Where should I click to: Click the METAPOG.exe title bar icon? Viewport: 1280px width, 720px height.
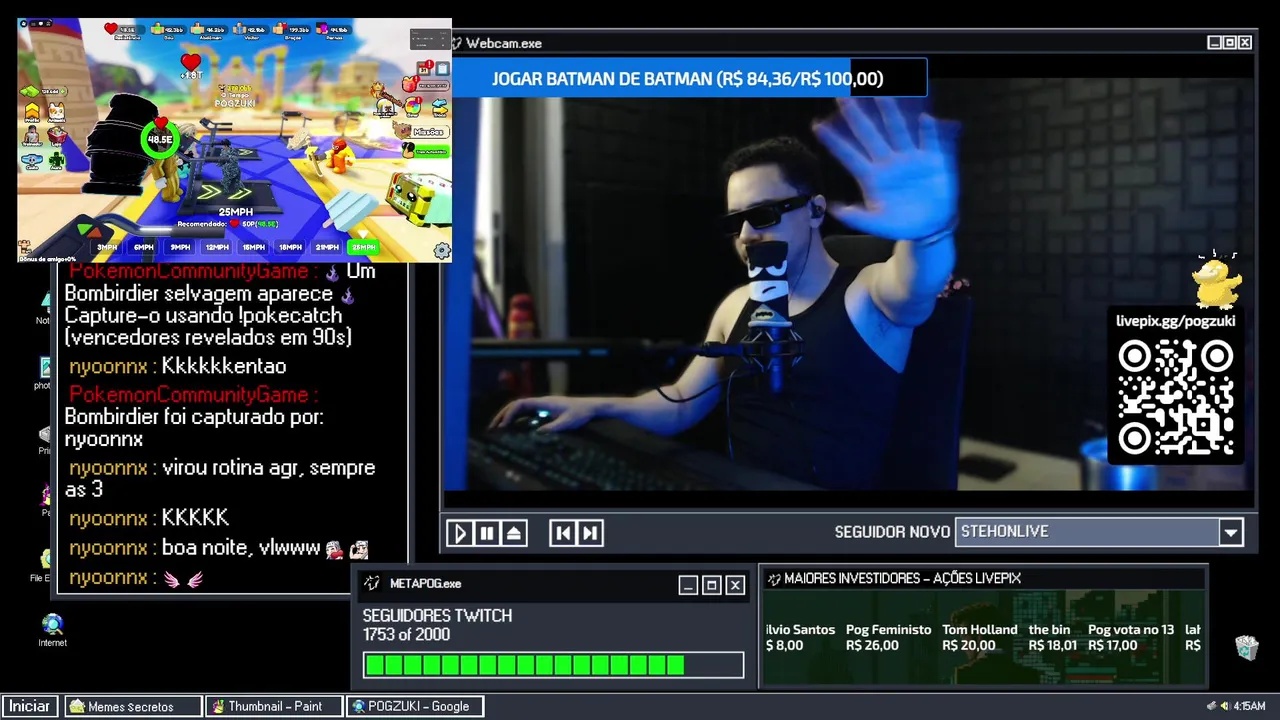tap(372, 583)
